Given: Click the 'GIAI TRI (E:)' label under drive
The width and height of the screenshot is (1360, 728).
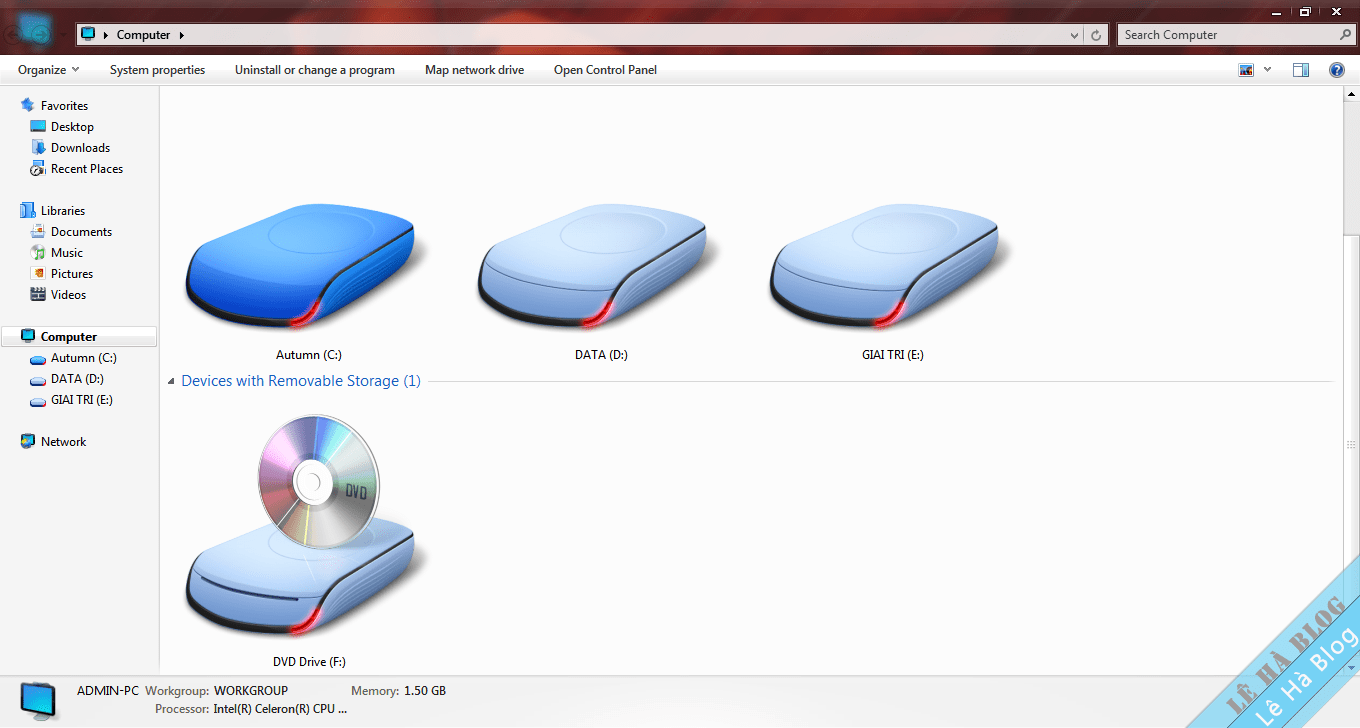Looking at the screenshot, I should pyautogui.click(x=893, y=355).
